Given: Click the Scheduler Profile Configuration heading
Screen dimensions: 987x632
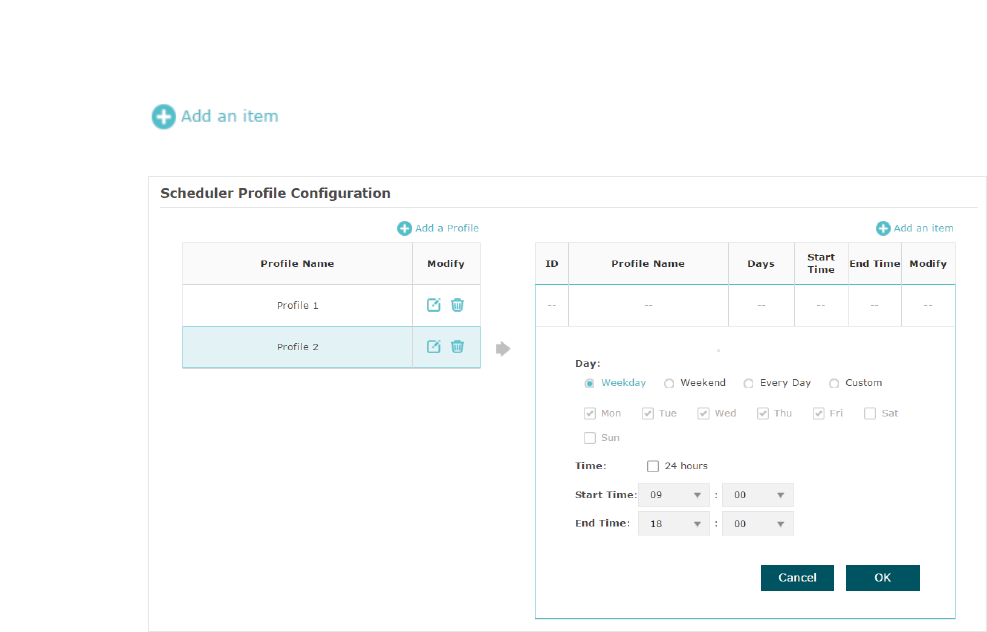Looking at the screenshot, I should tap(276, 193).
